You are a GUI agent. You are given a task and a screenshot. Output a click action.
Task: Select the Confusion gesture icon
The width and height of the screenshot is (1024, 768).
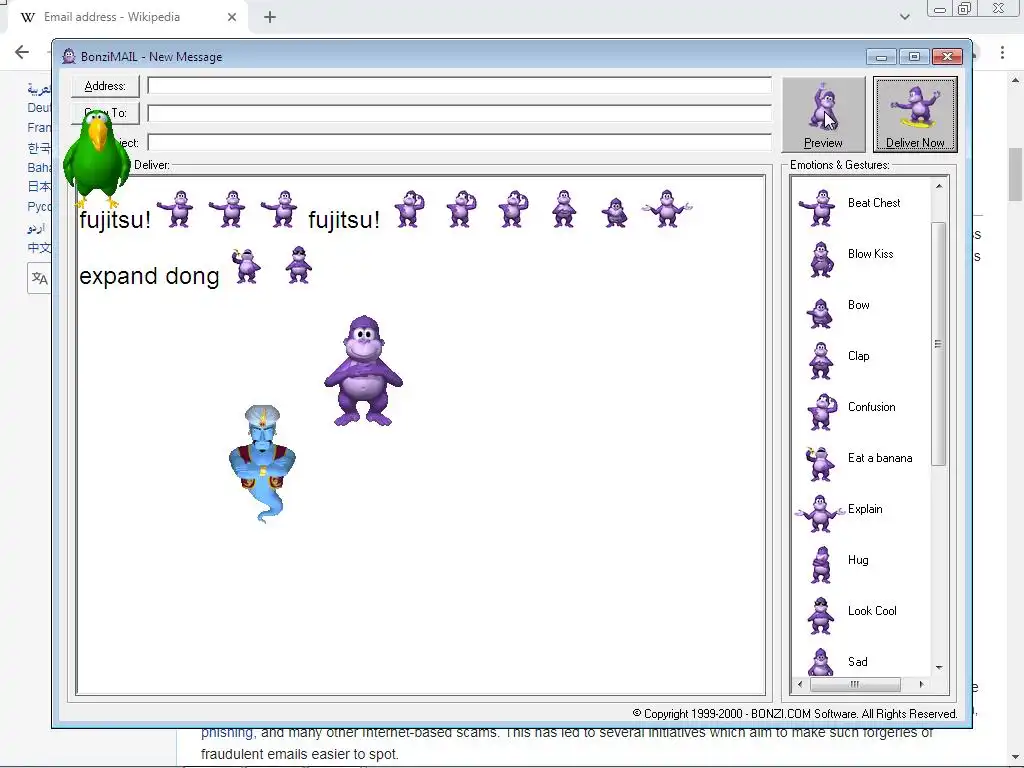pyautogui.click(x=822, y=411)
